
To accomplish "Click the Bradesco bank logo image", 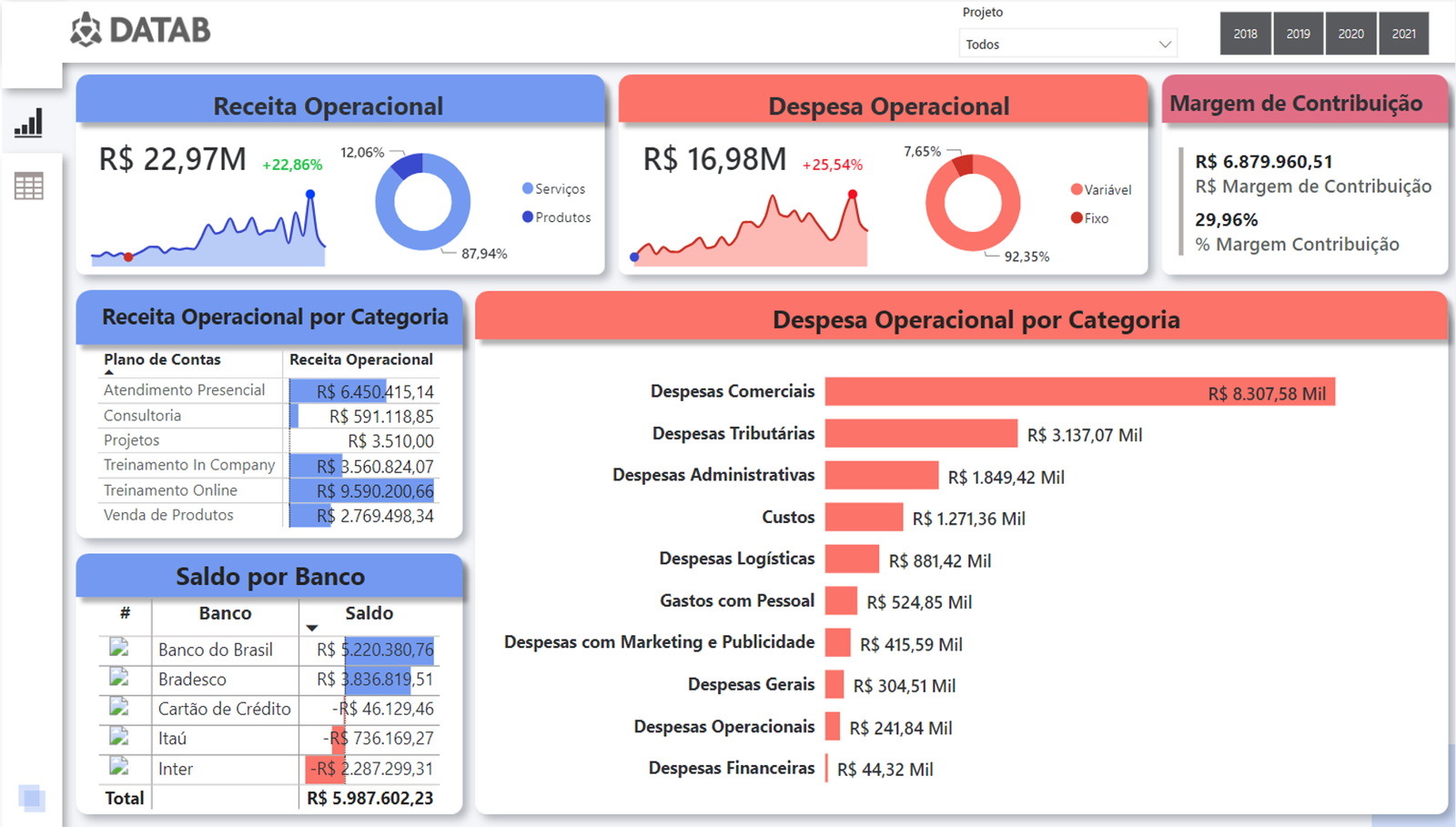I will click(119, 679).
